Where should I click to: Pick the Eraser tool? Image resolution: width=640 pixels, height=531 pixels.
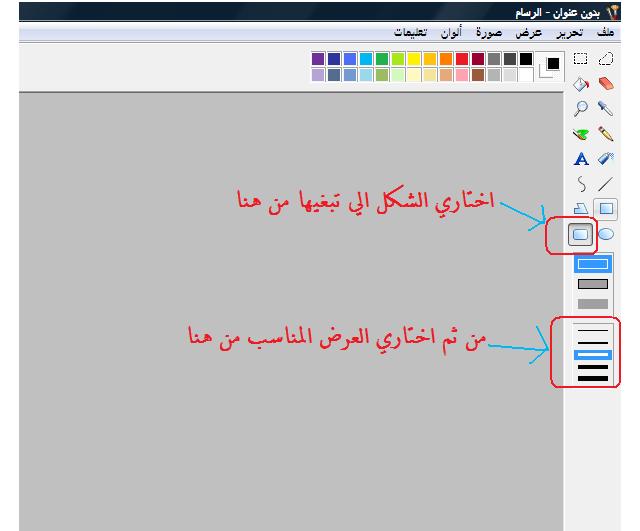[x=606, y=84]
